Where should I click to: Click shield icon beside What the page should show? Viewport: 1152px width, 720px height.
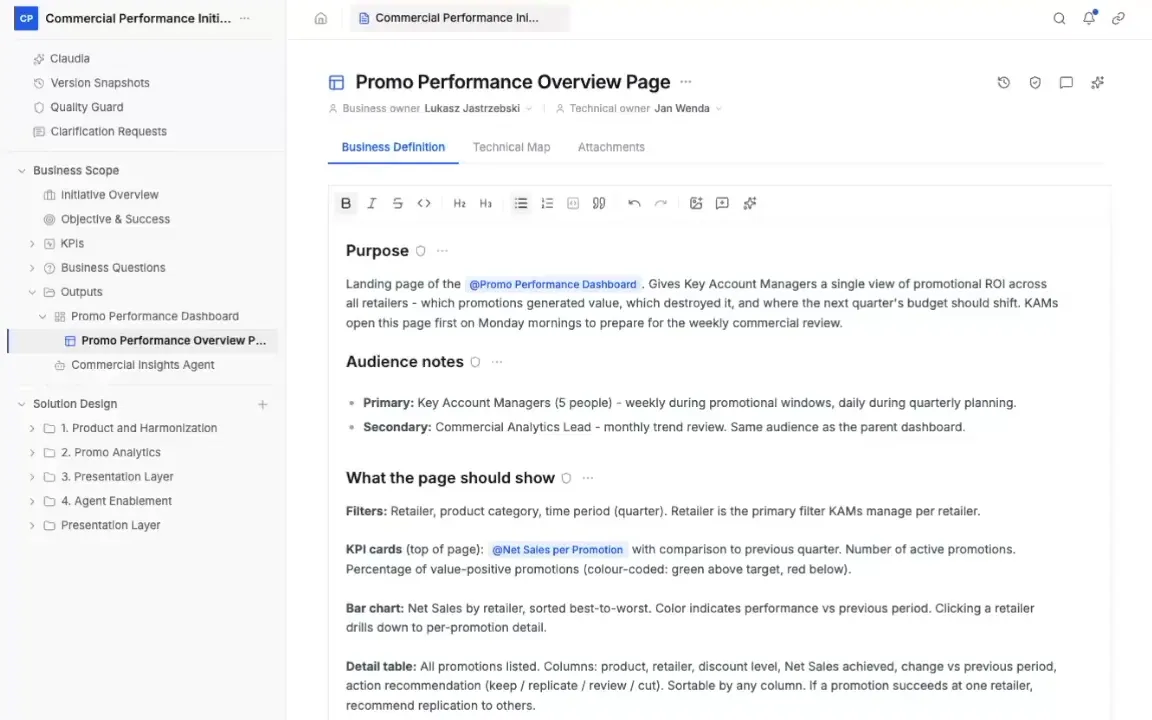(x=566, y=478)
